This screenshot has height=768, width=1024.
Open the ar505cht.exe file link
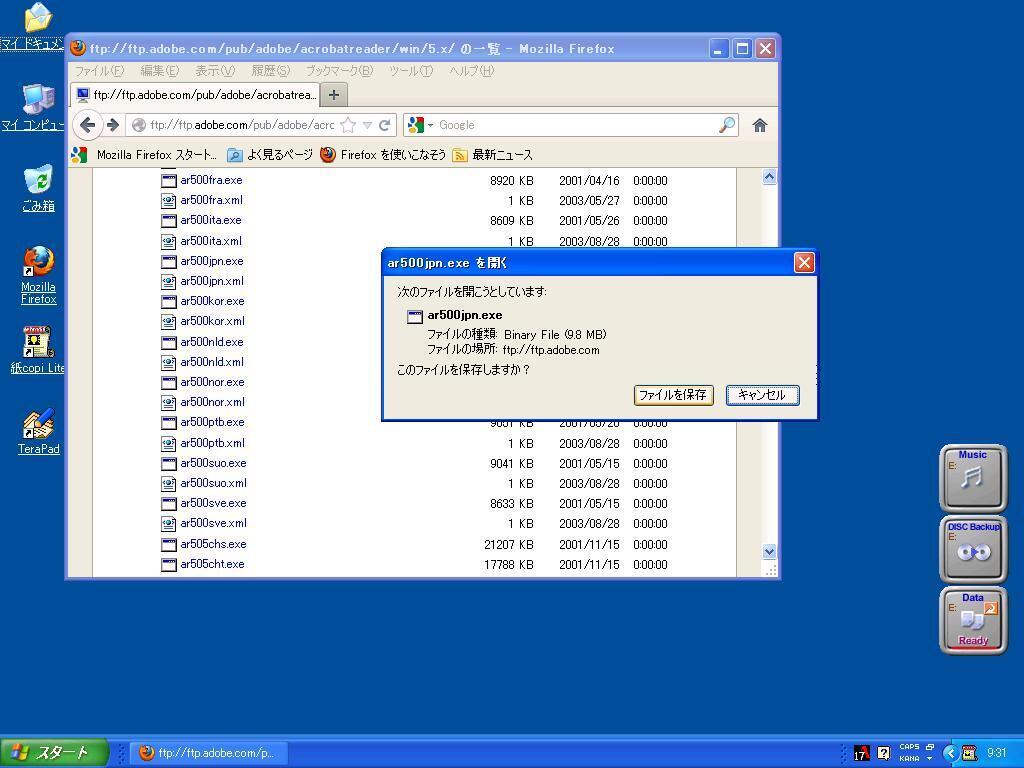point(212,564)
